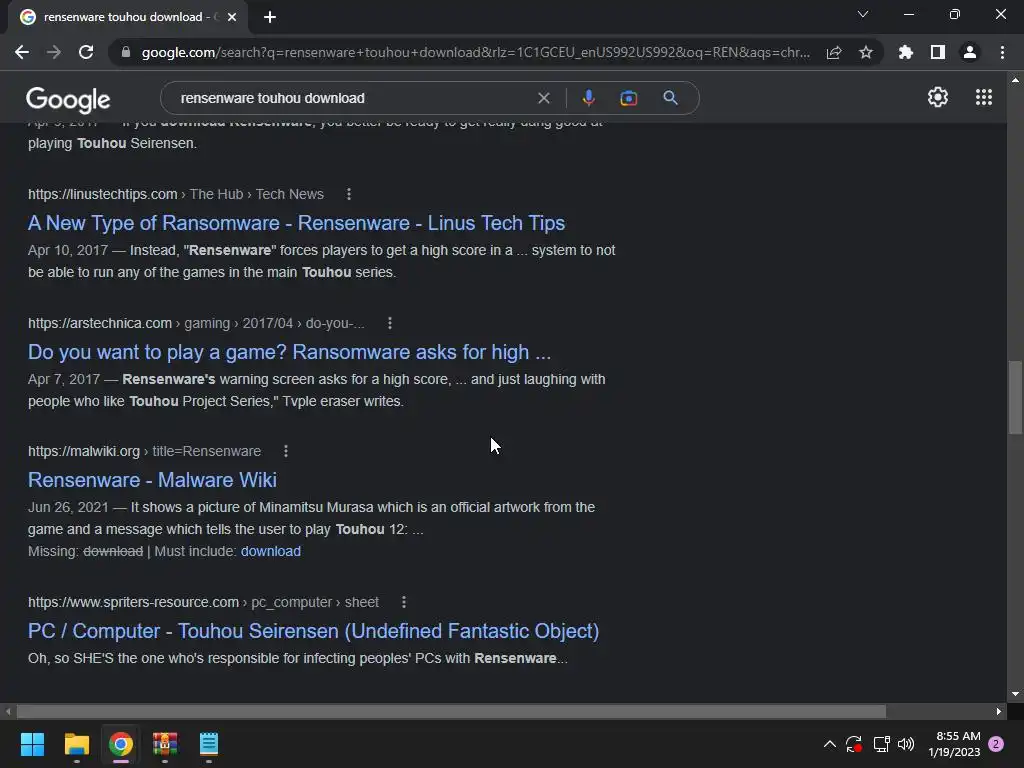The width and height of the screenshot is (1024, 768).
Task: Expand the tab search chevron
Action: [863, 14]
